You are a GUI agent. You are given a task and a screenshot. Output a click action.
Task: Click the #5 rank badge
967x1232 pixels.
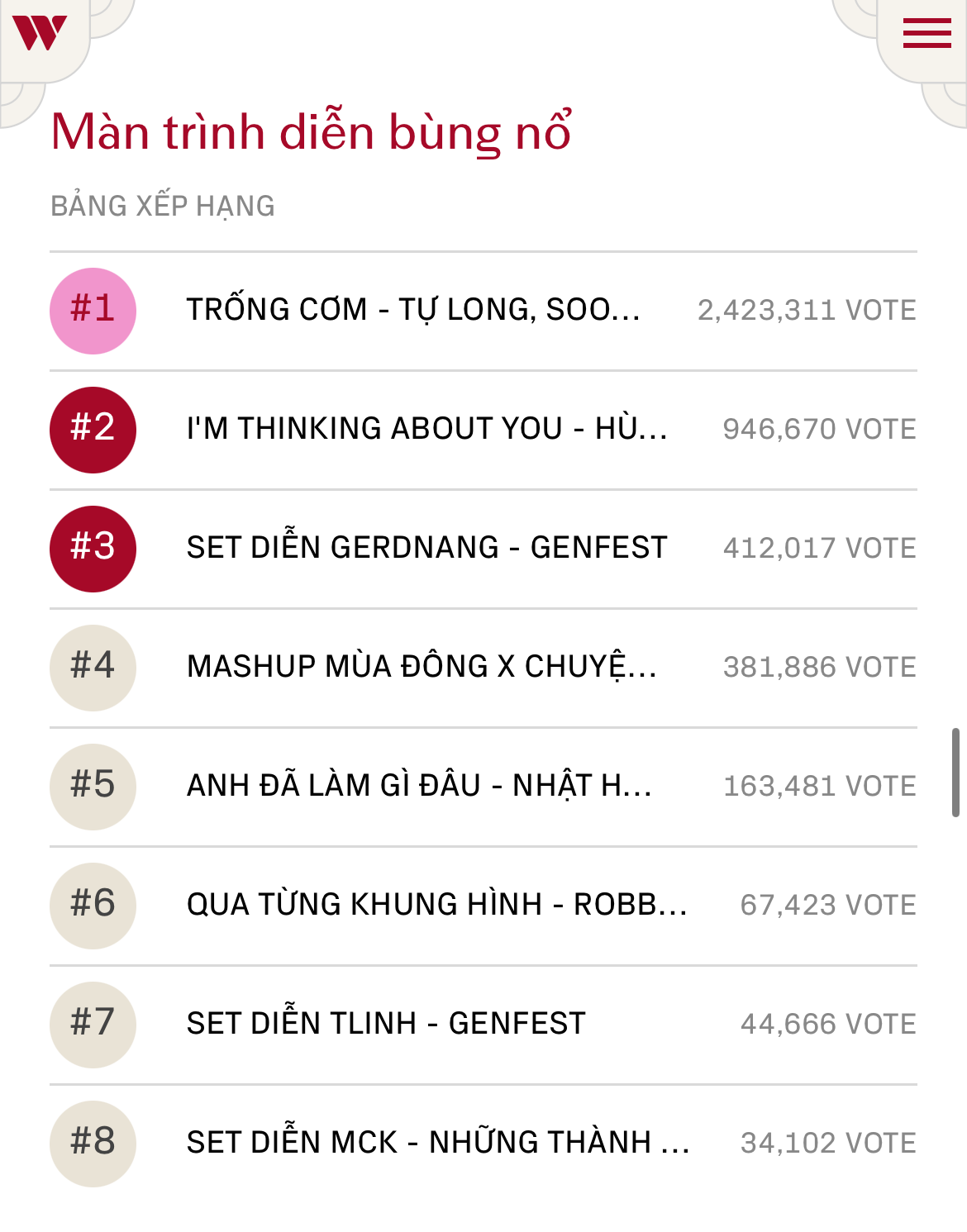click(x=93, y=787)
